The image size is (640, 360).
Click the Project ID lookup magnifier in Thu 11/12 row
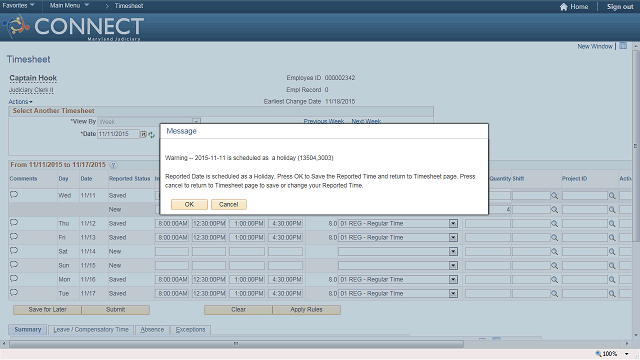[612, 224]
